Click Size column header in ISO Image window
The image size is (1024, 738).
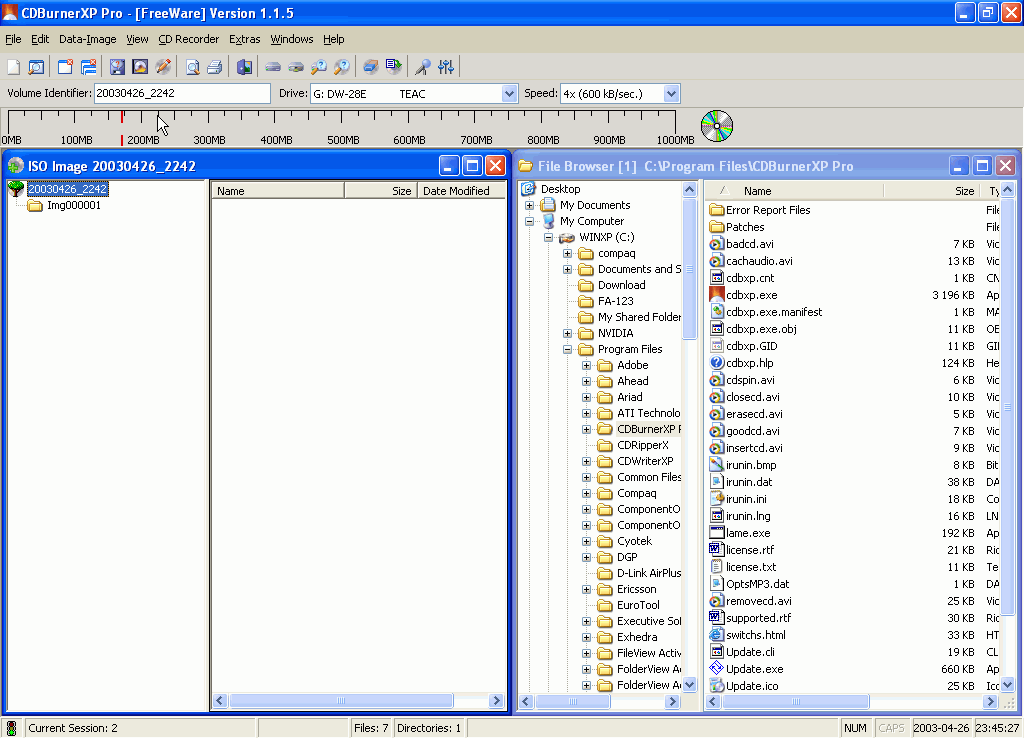click(x=381, y=191)
